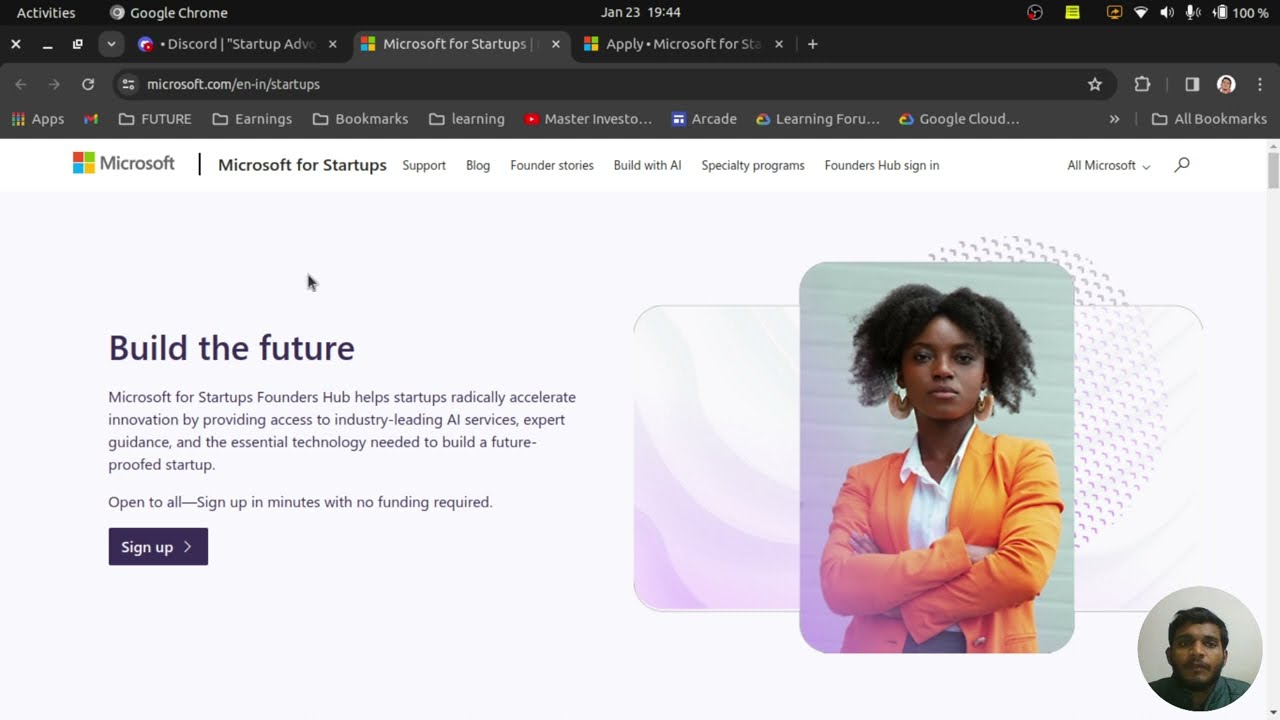Open the Blog nav item
The image size is (1280, 720).
pyautogui.click(x=478, y=165)
